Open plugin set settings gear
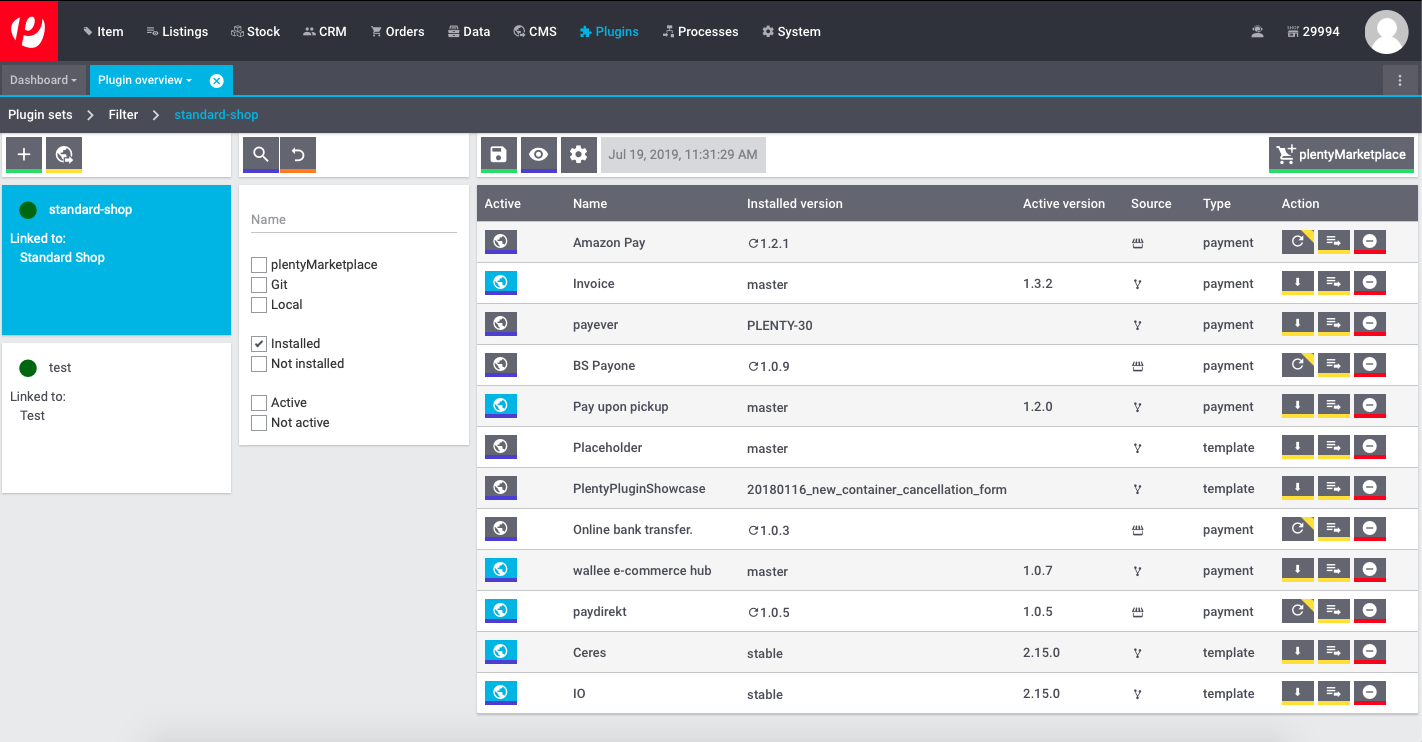 point(578,154)
